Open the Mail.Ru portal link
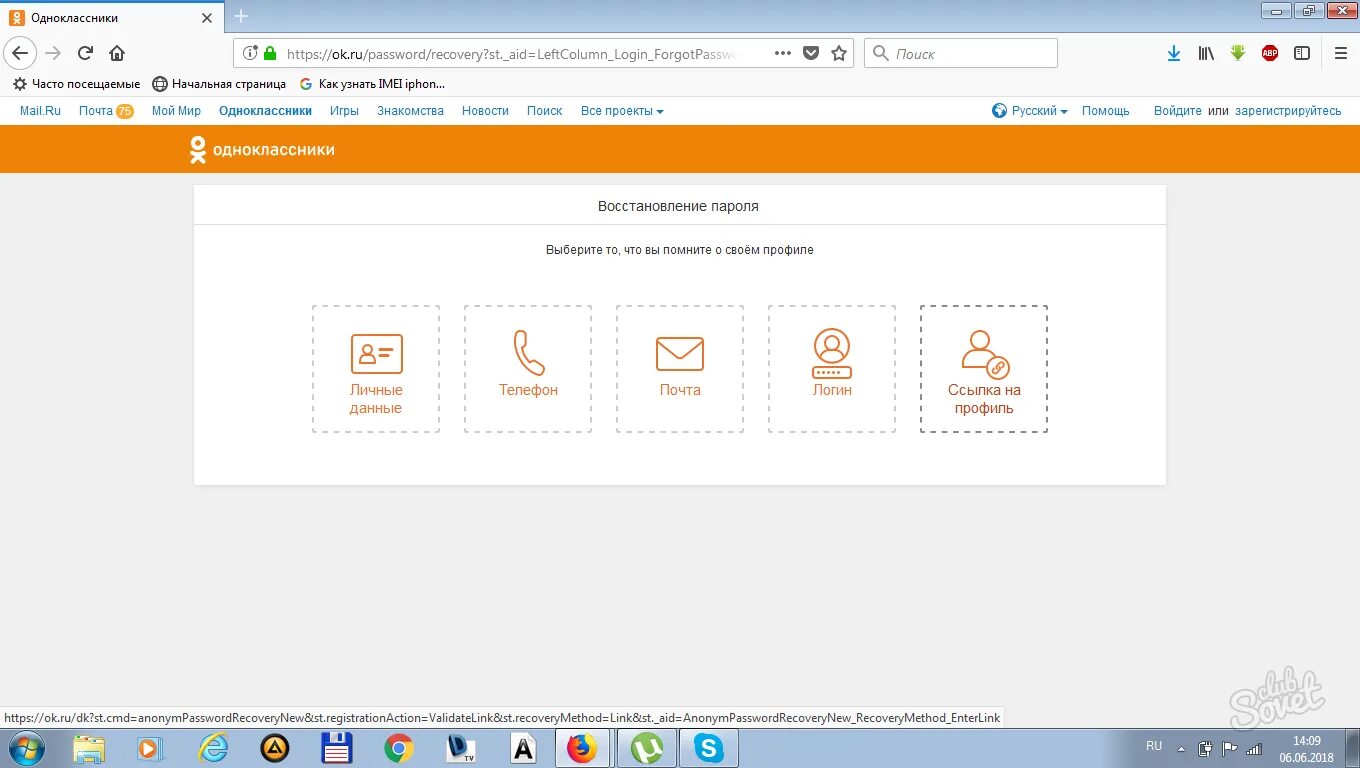 (x=40, y=111)
